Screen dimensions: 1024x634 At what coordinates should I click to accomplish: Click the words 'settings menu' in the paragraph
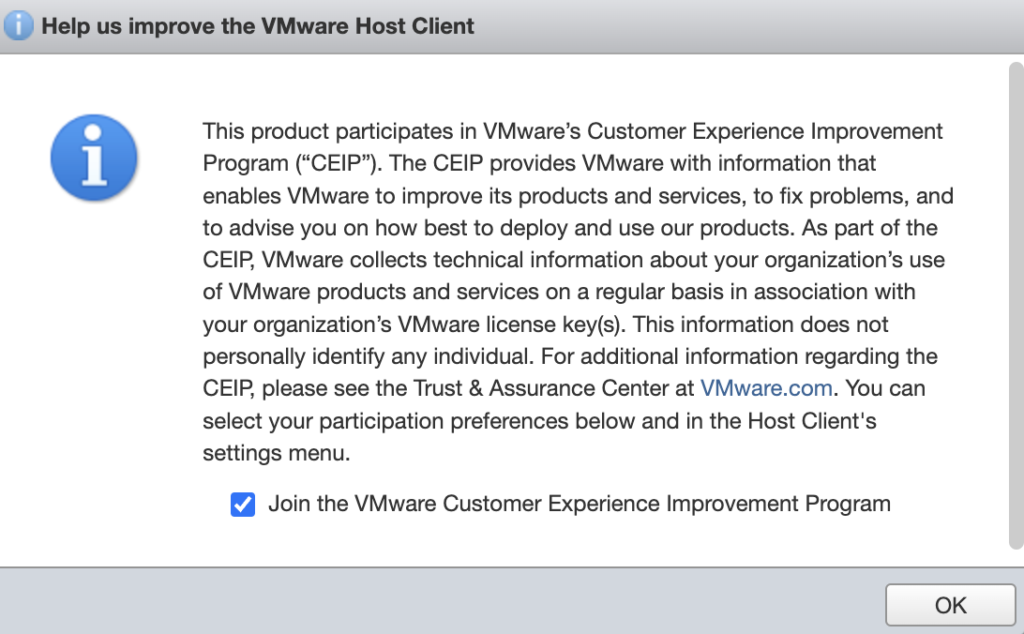point(274,453)
